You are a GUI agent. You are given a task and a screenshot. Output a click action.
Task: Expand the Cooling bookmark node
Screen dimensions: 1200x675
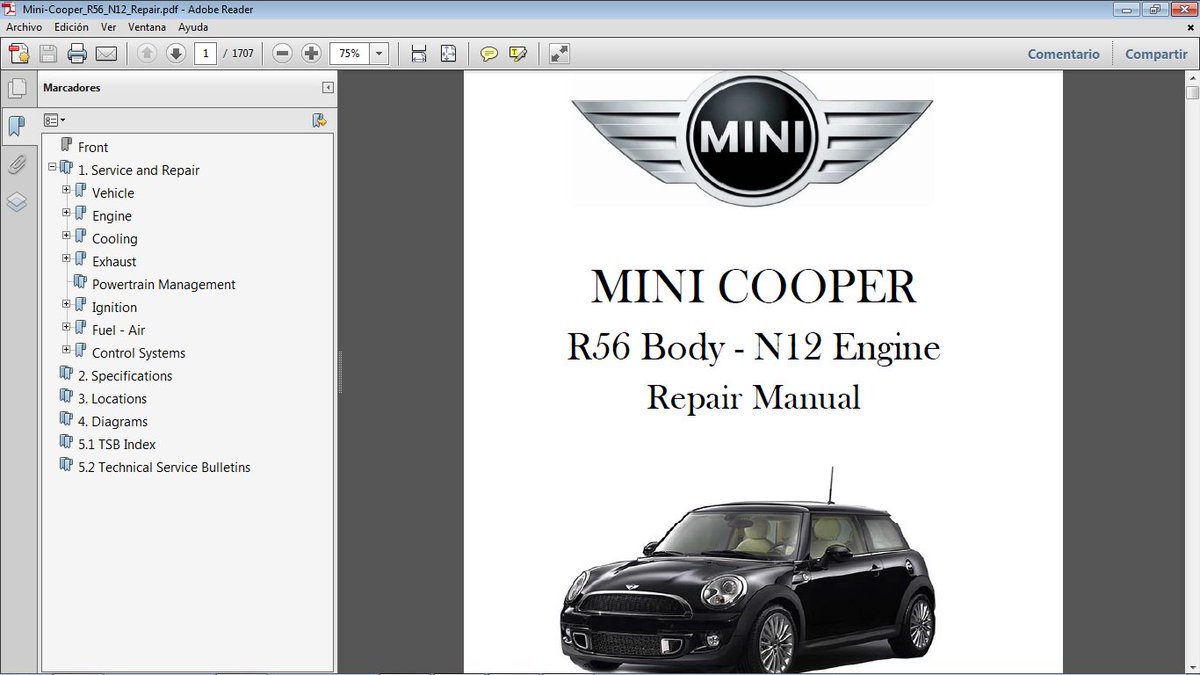coord(66,235)
